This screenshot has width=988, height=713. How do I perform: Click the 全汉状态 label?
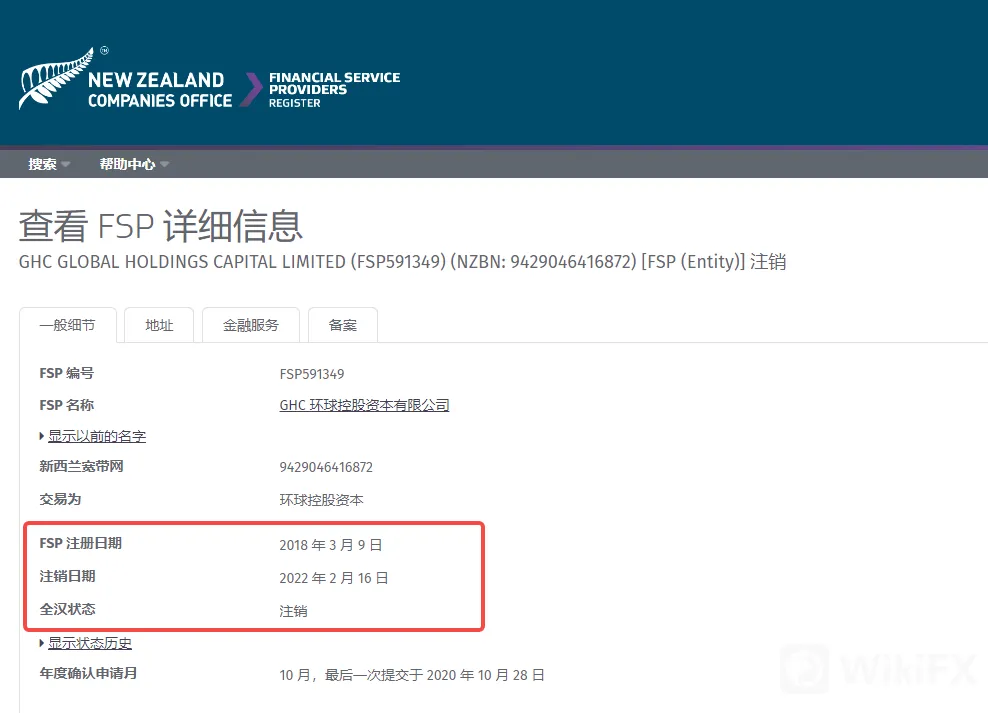click(67, 609)
